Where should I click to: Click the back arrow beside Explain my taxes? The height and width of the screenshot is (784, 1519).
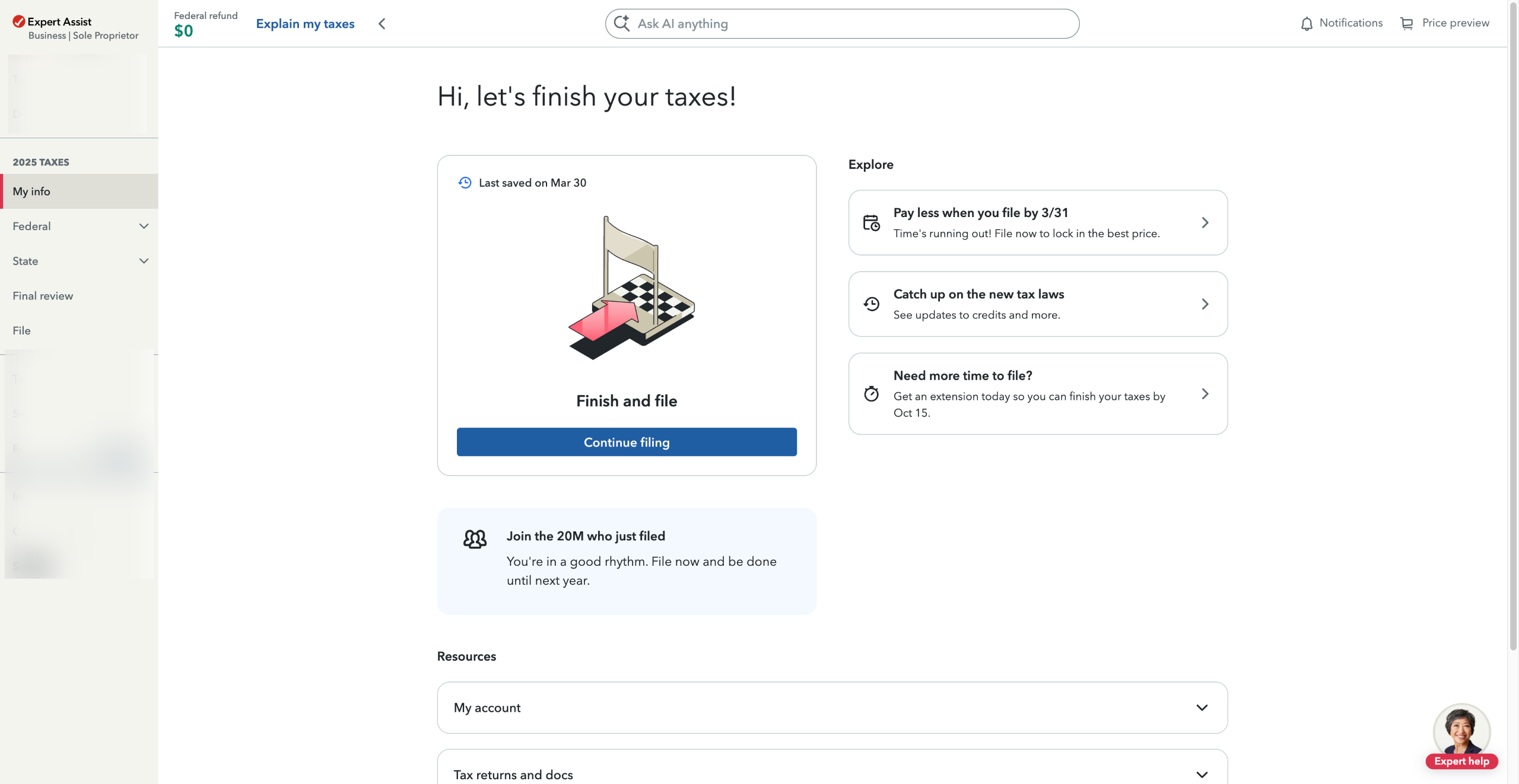382,24
